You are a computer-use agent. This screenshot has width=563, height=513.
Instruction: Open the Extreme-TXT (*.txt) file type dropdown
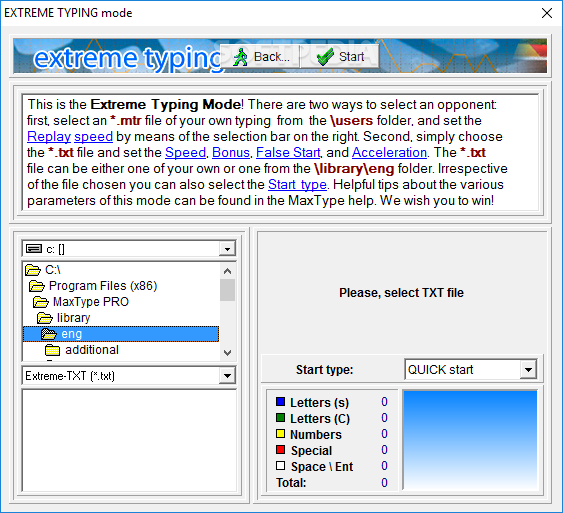(129, 376)
